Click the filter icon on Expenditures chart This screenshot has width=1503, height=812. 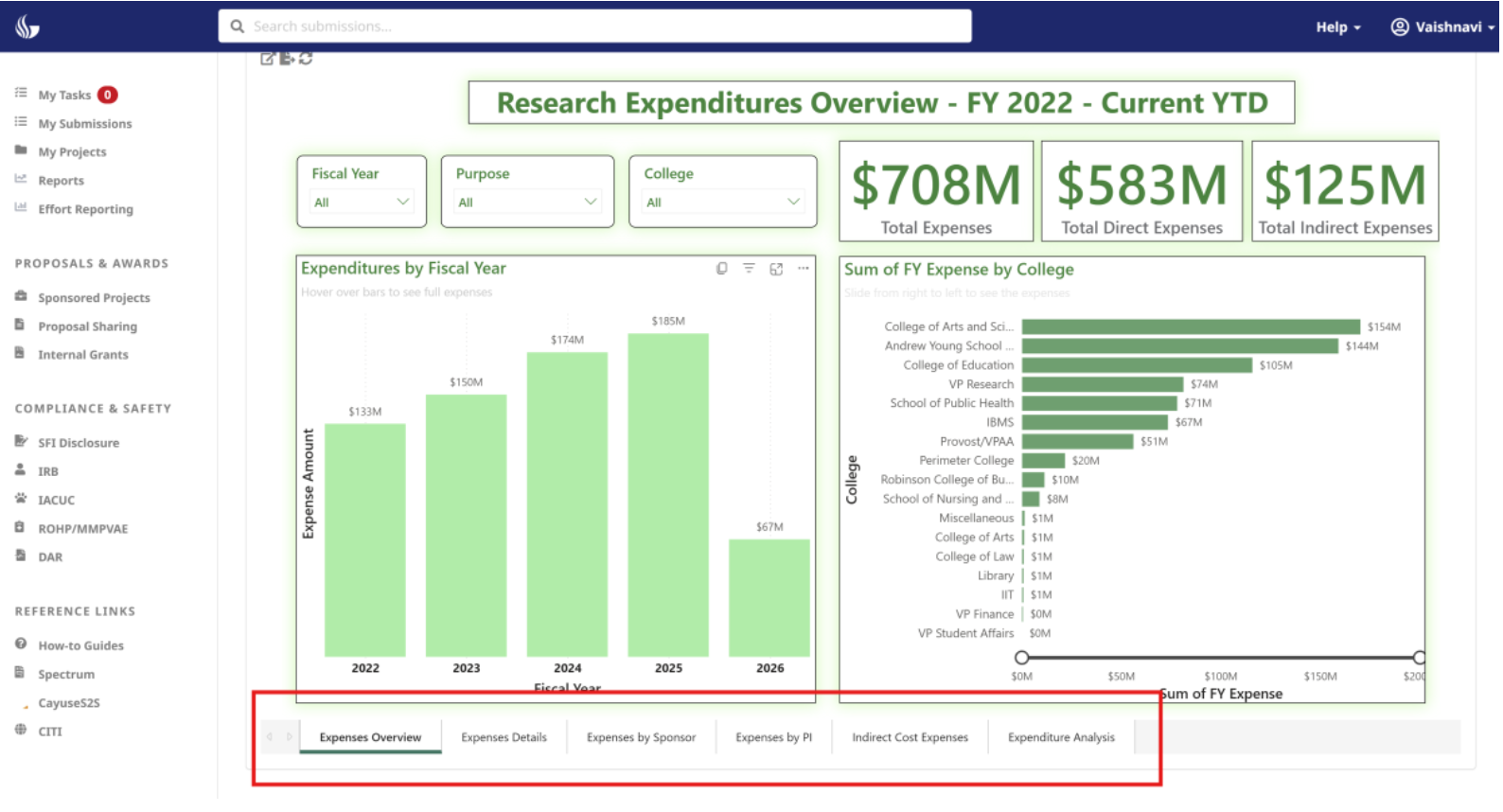pos(749,269)
